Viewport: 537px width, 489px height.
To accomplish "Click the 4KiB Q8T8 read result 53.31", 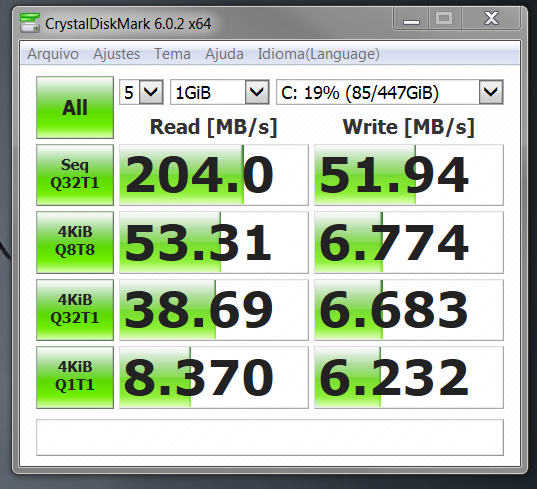I will pos(214,242).
